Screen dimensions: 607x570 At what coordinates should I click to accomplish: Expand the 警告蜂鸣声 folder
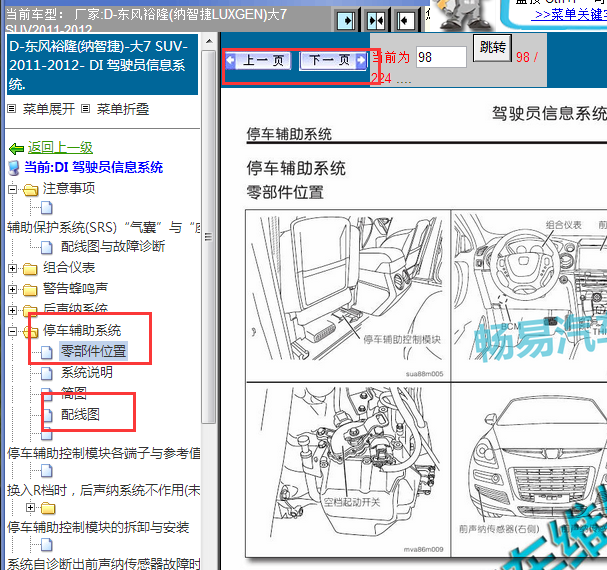point(12,289)
